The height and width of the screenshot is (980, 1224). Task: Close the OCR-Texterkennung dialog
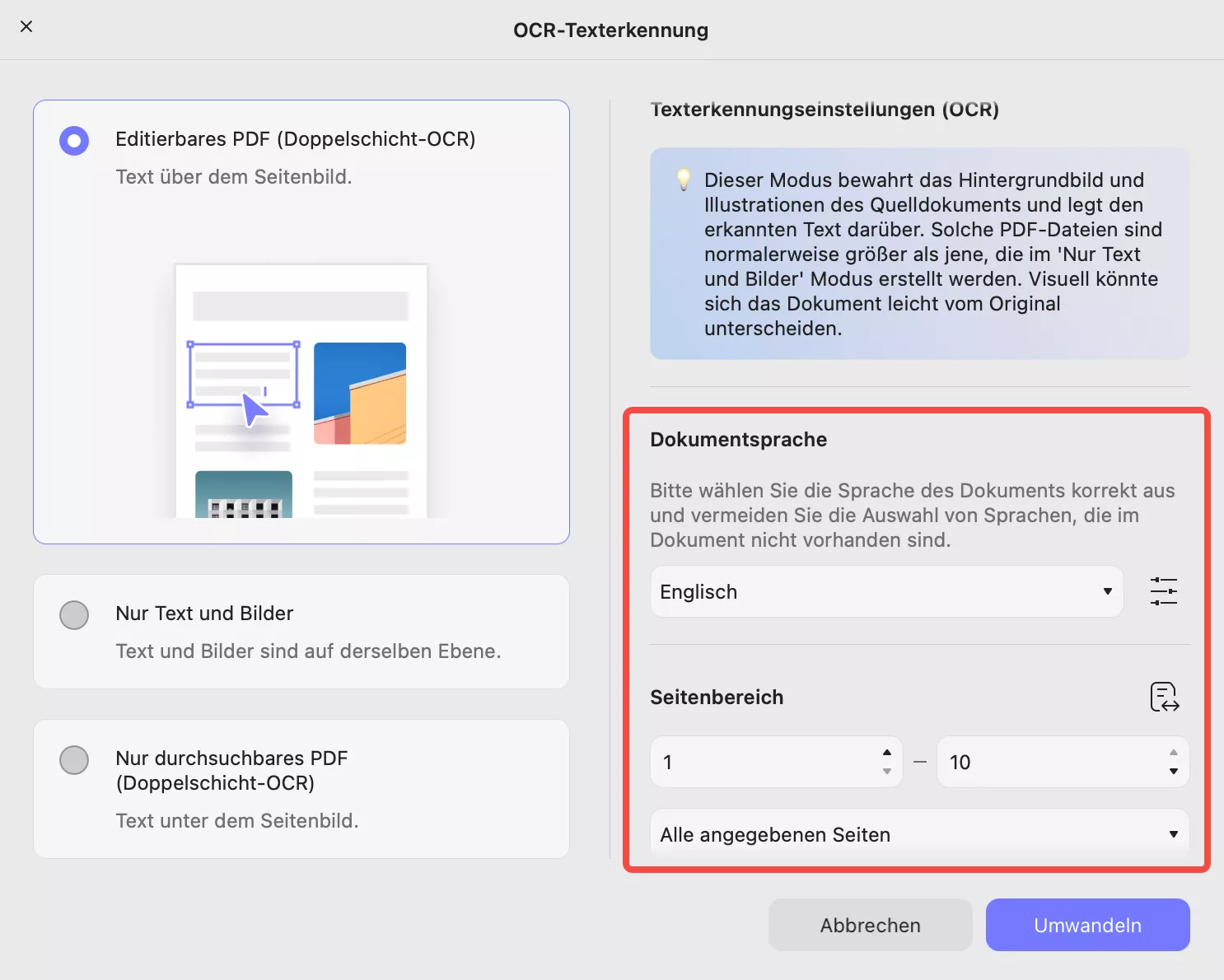[26, 26]
